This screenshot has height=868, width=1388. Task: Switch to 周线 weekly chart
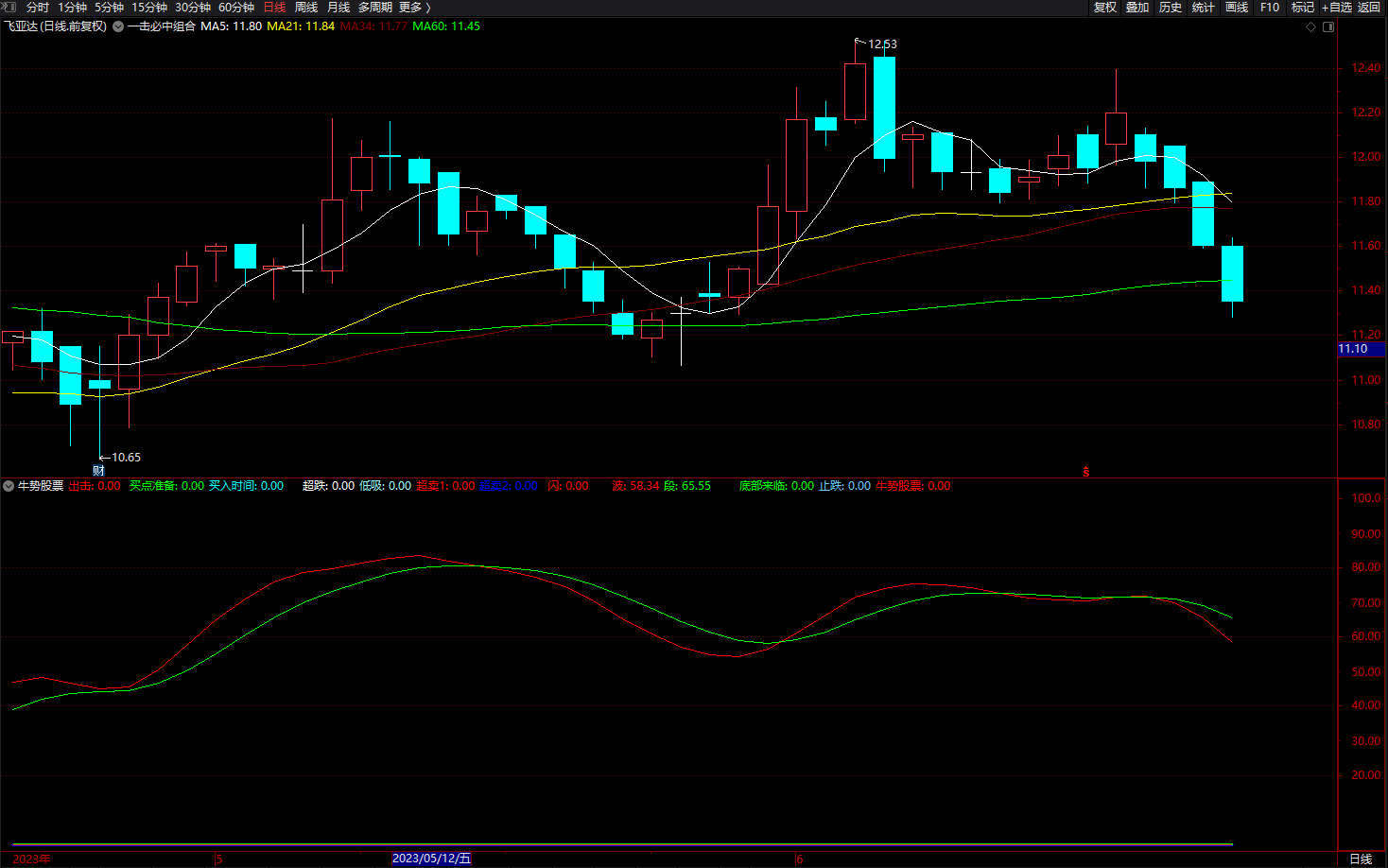[306, 8]
